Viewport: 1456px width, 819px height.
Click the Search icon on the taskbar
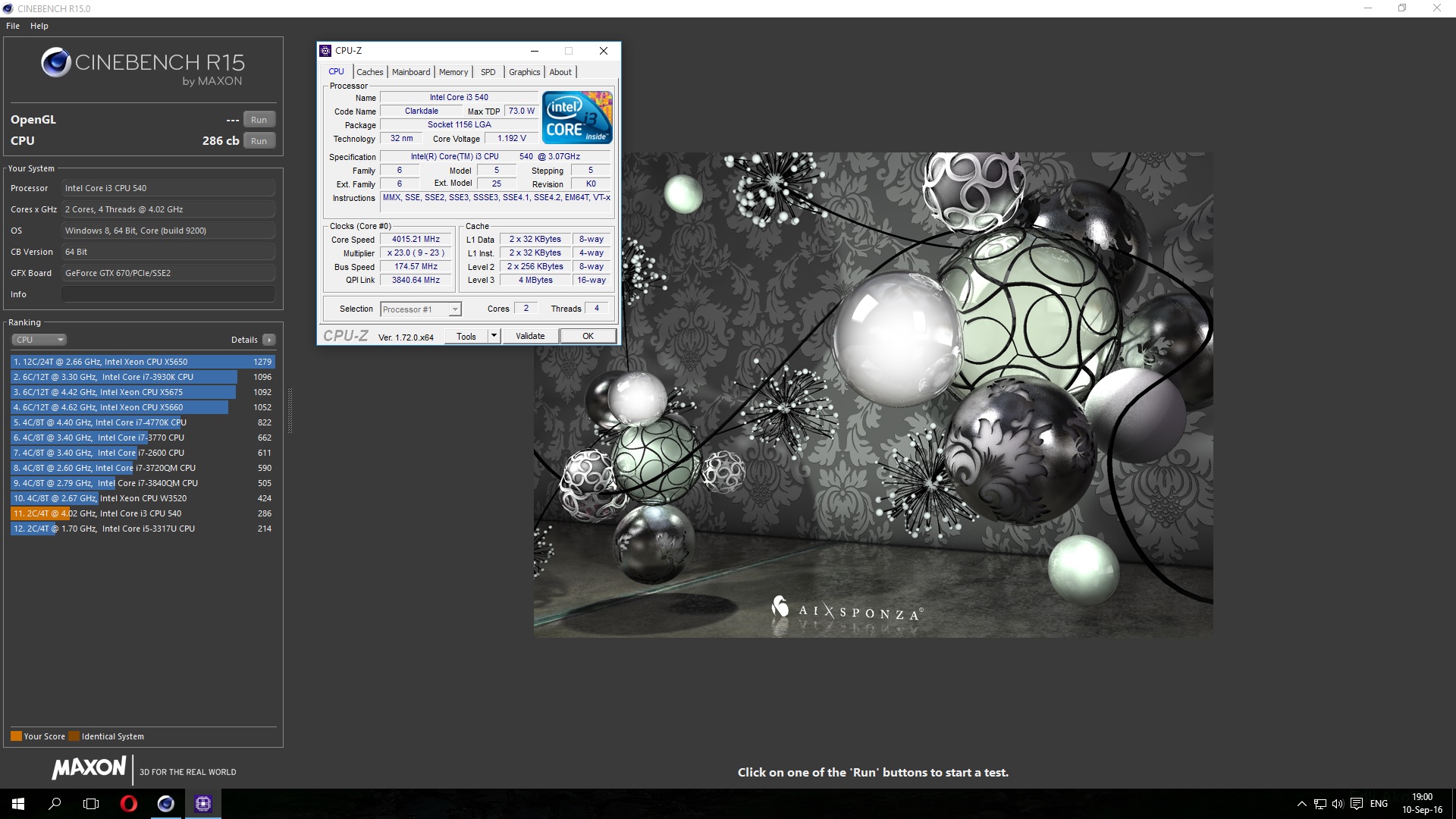53,803
